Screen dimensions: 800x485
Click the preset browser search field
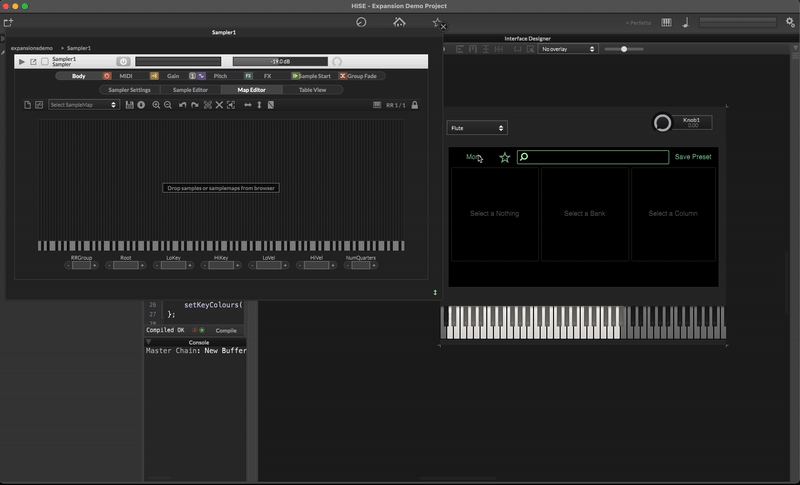593,157
